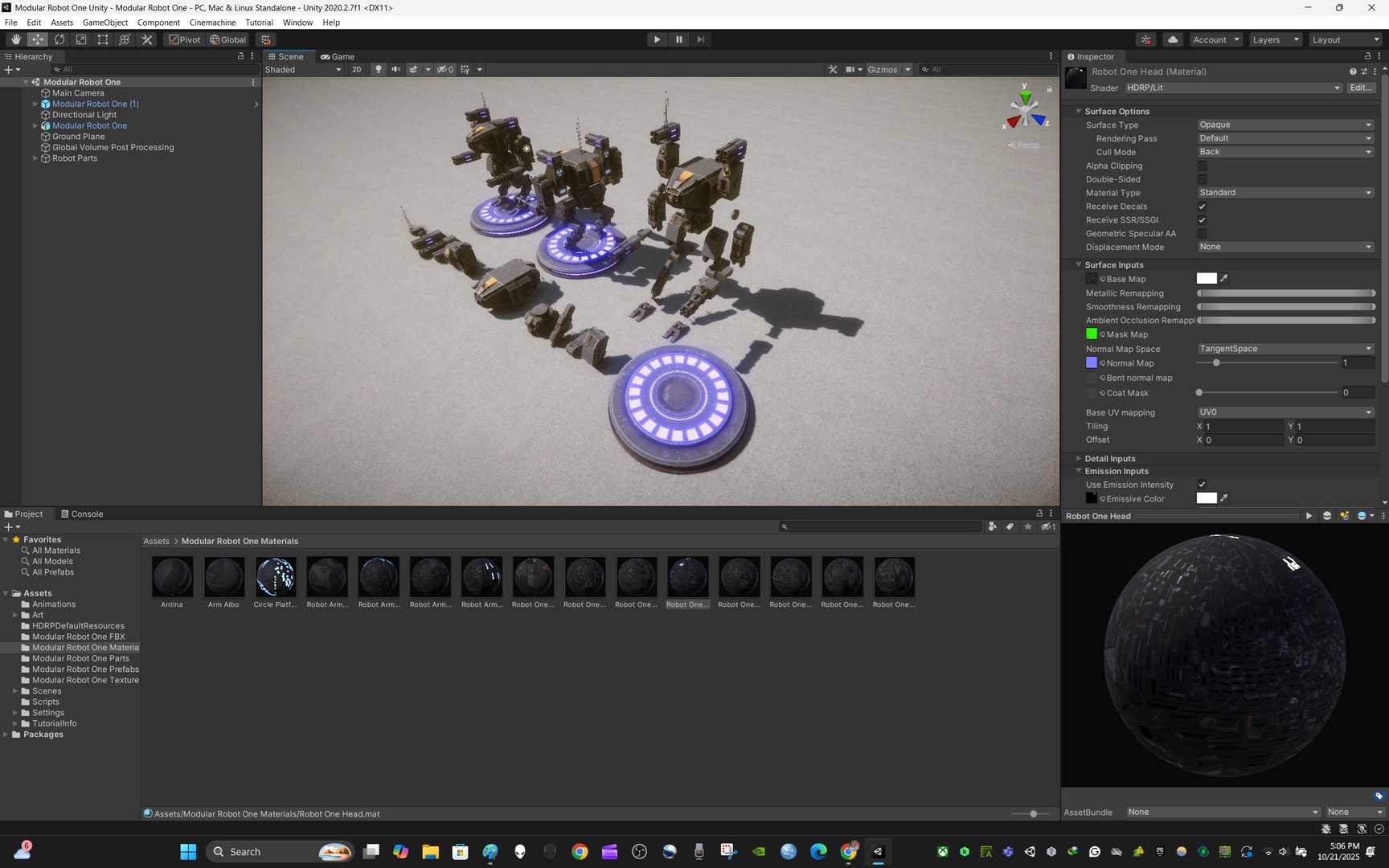1389x868 pixels.
Task: Open the Gizmos dropdown
Action: point(888,69)
